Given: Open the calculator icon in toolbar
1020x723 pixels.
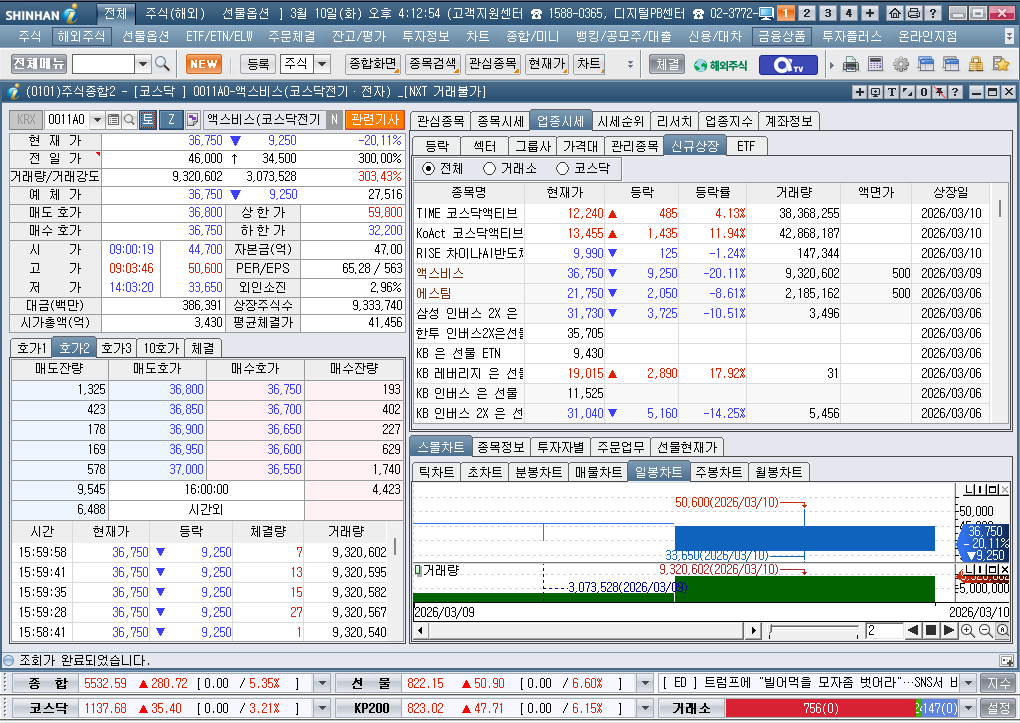Looking at the screenshot, I should pos(876,64).
